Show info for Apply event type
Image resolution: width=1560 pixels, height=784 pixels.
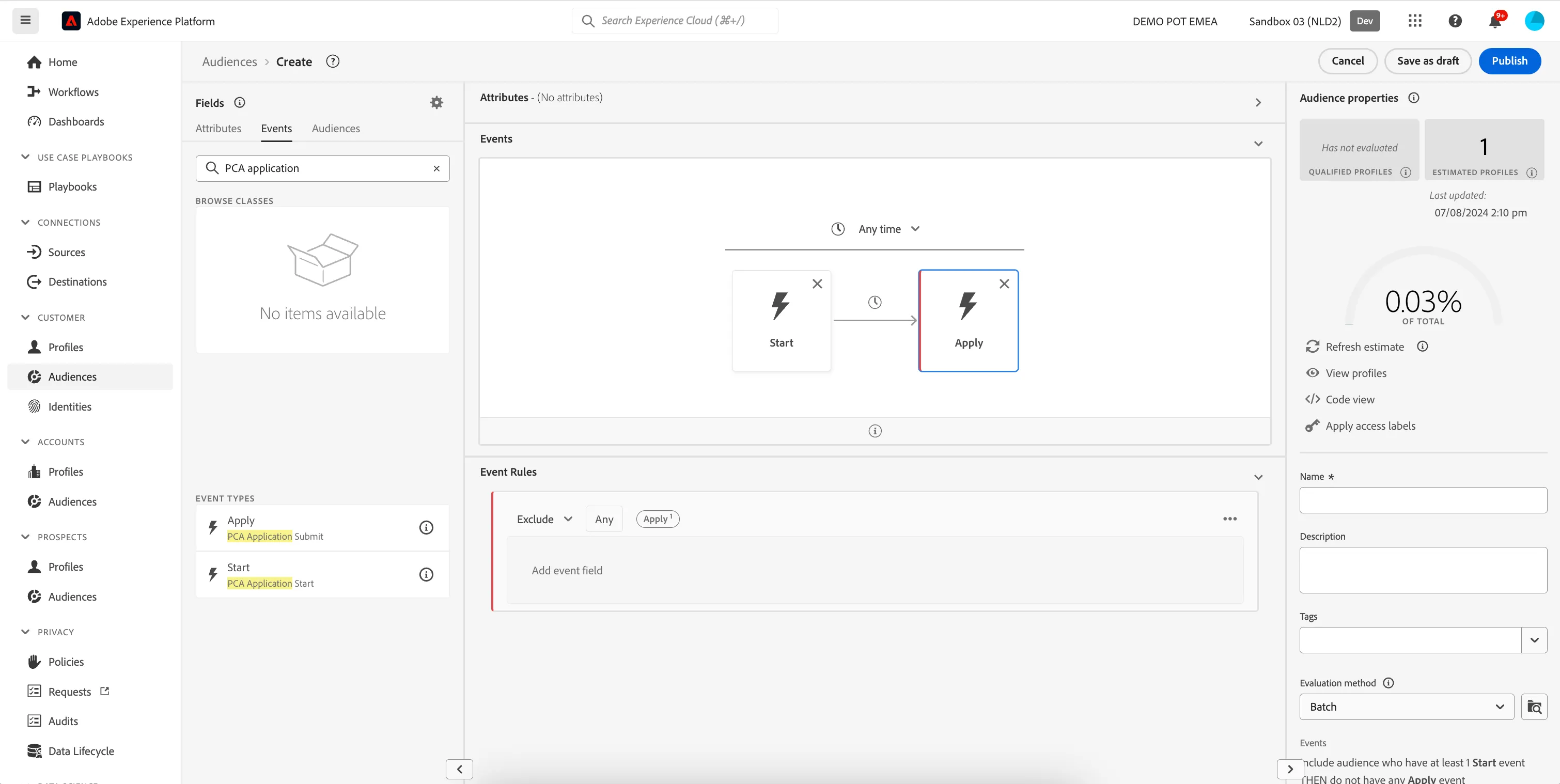[426, 527]
